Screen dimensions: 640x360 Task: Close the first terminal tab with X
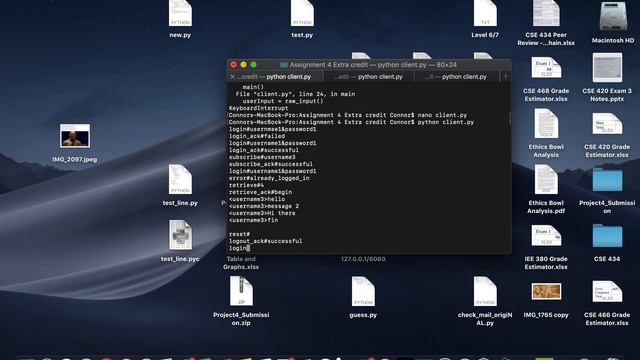233,77
